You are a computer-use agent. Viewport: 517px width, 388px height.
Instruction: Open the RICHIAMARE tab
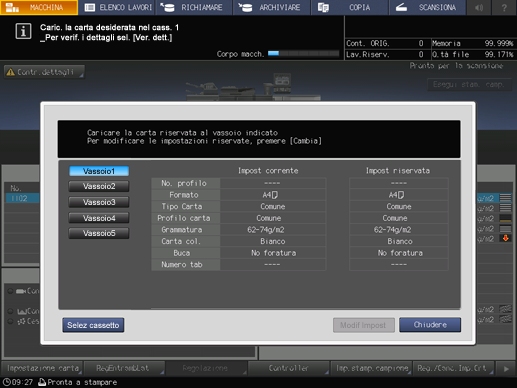(194, 7)
